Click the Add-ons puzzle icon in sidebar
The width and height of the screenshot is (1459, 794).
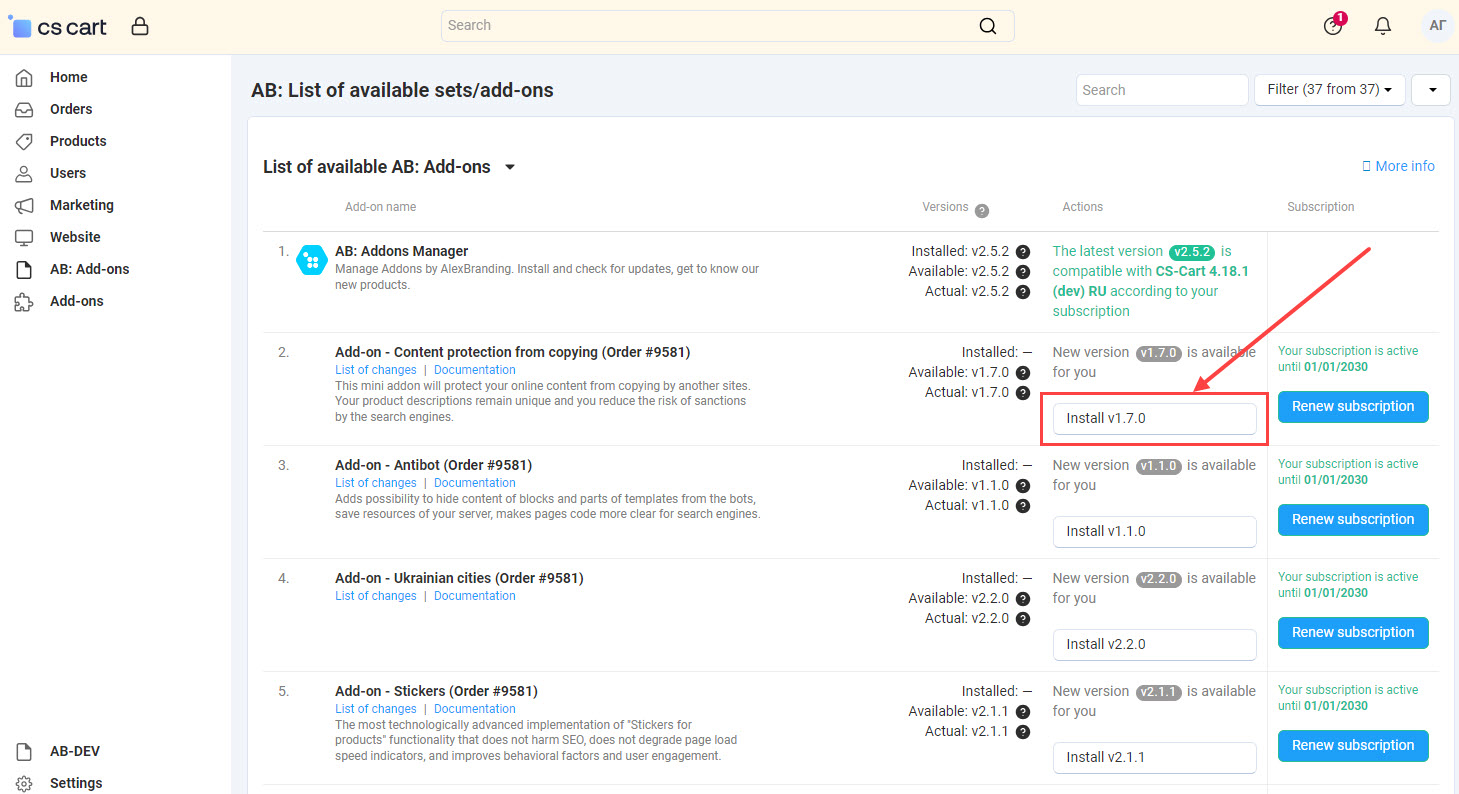coord(24,301)
